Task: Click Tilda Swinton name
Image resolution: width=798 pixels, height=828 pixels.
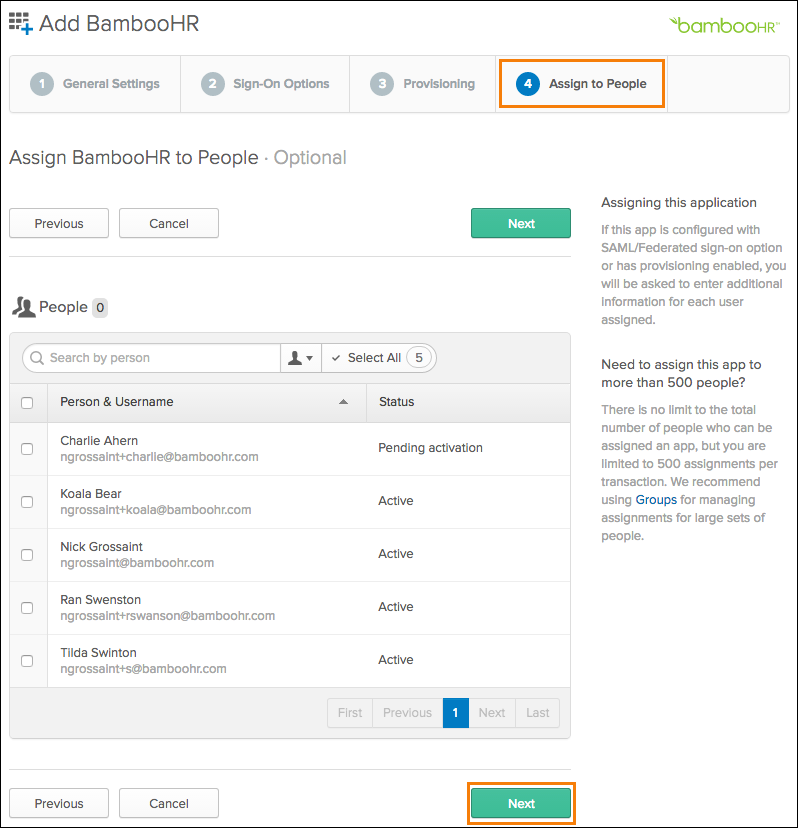Action: tap(98, 653)
